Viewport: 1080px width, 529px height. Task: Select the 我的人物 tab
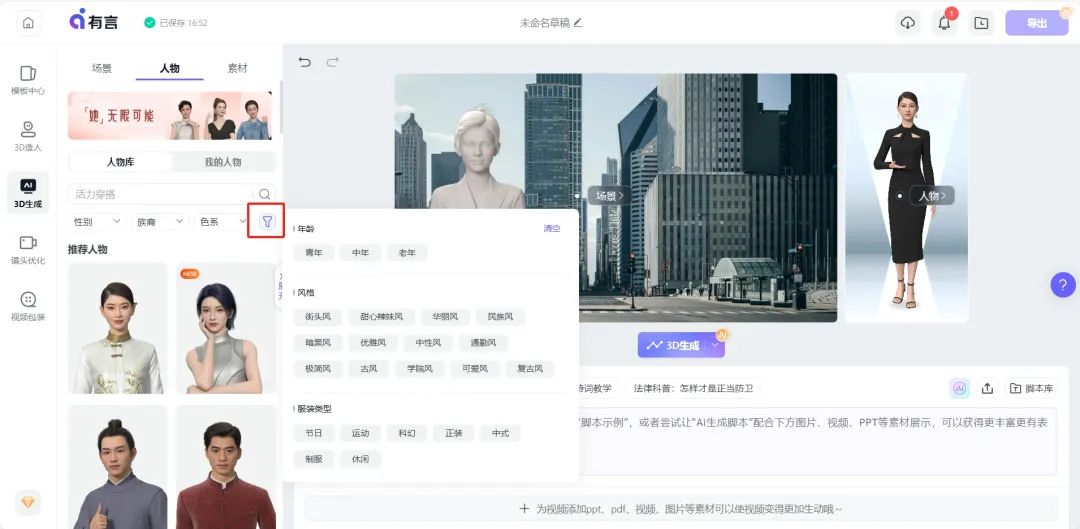pos(223,162)
